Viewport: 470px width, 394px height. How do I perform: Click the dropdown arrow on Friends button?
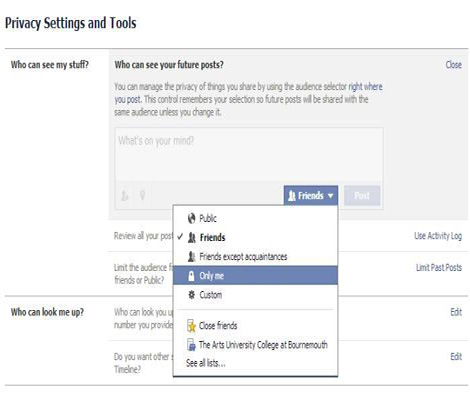pos(330,196)
